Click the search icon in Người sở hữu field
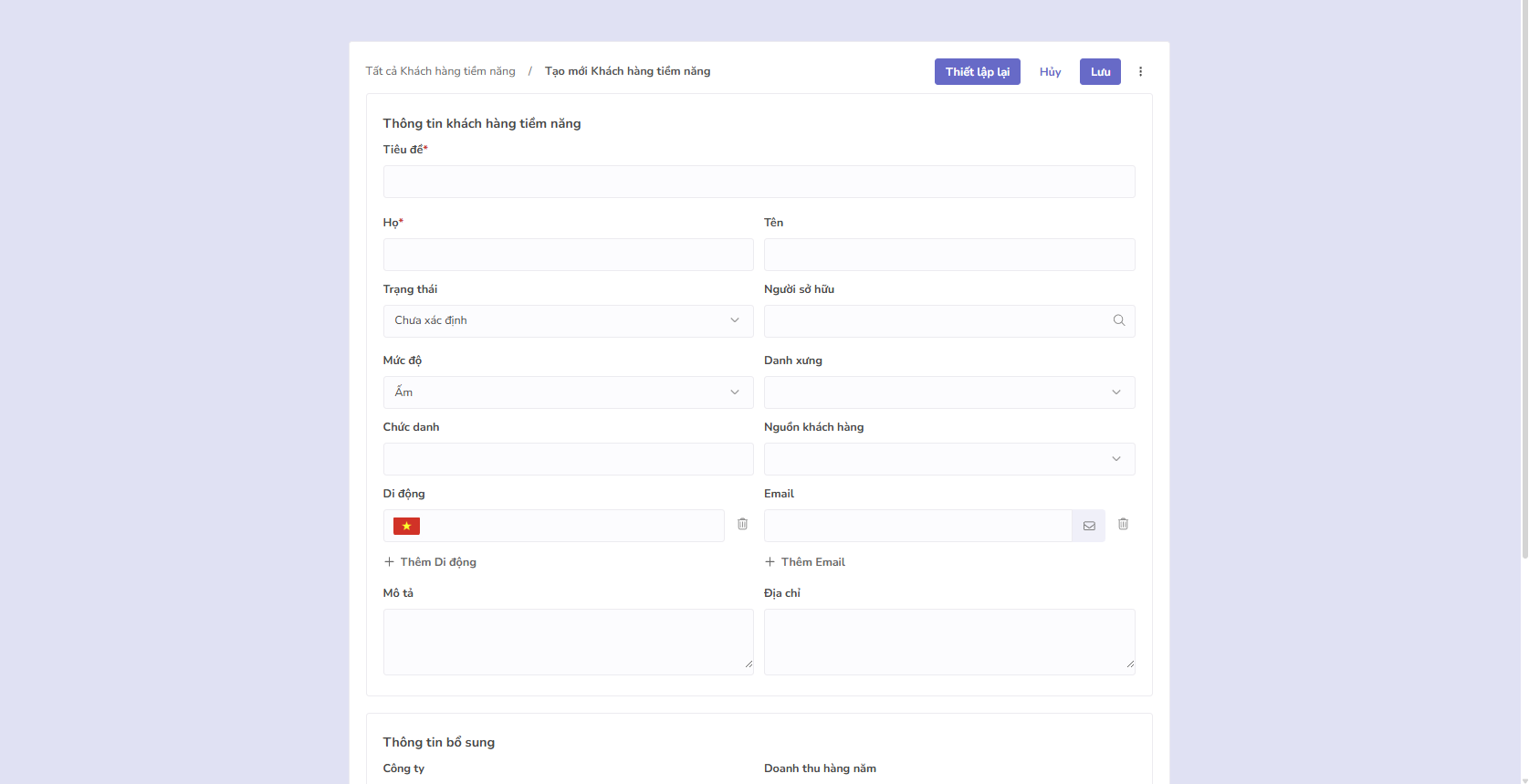Screen dimensions: 1529x784 (x=1118, y=320)
